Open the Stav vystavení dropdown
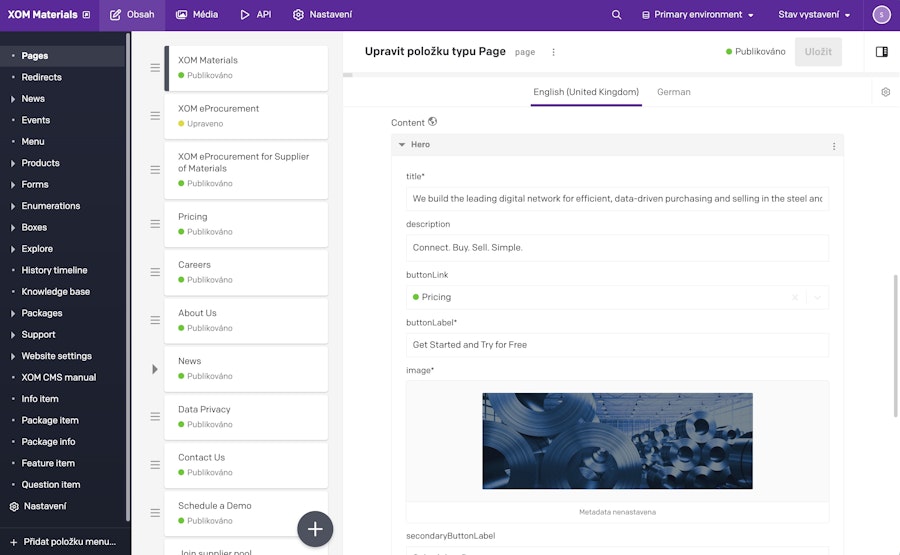This screenshot has width=900, height=555. [x=814, y=15]
